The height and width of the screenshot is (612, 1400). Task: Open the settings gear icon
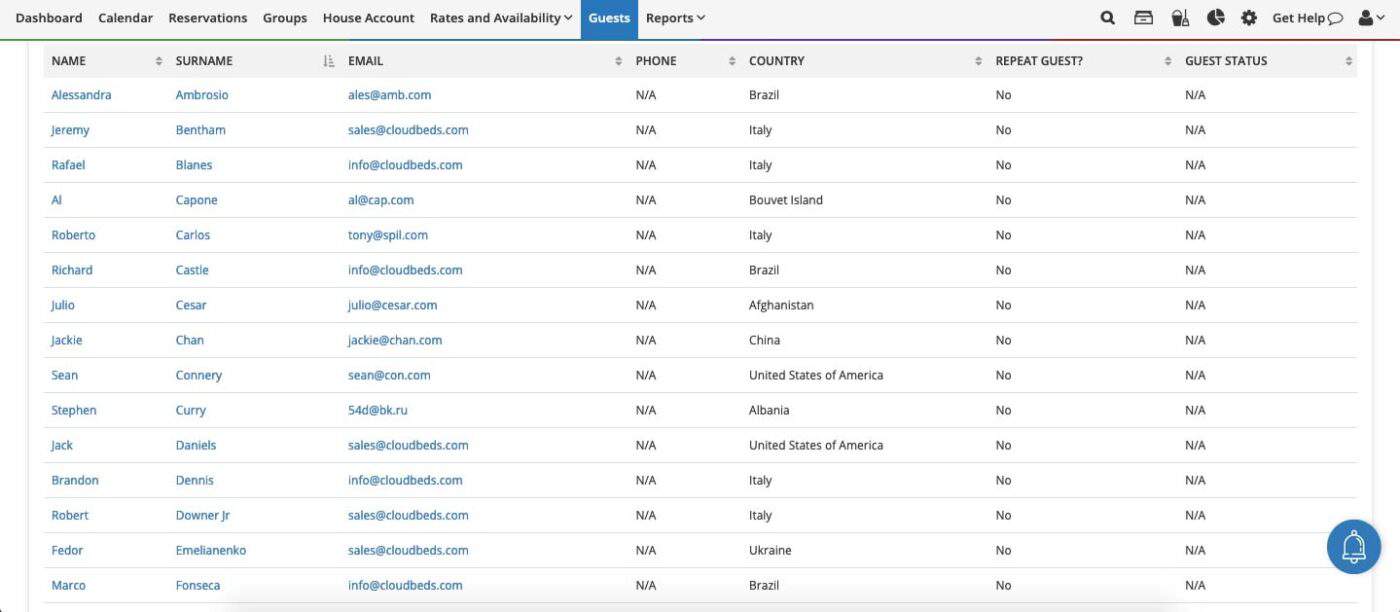coord(1248,17)
